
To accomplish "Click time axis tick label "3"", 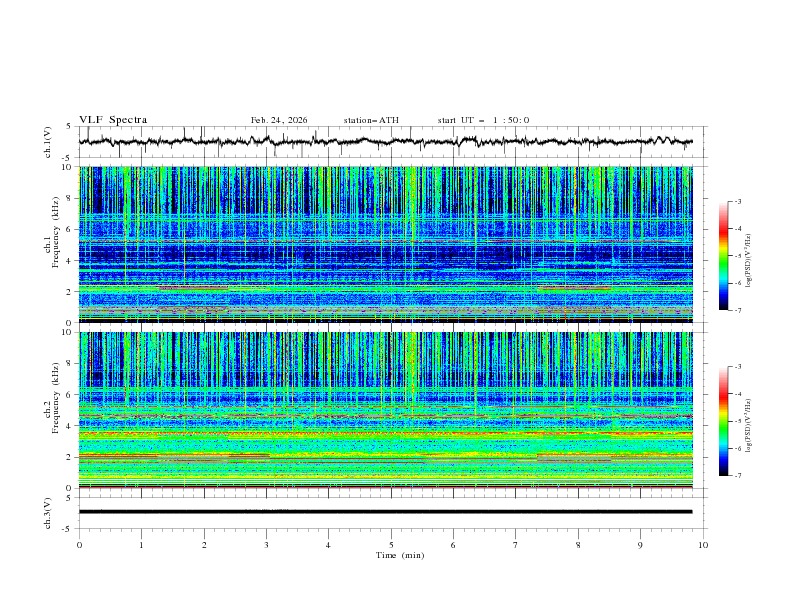I will [266, 545].
